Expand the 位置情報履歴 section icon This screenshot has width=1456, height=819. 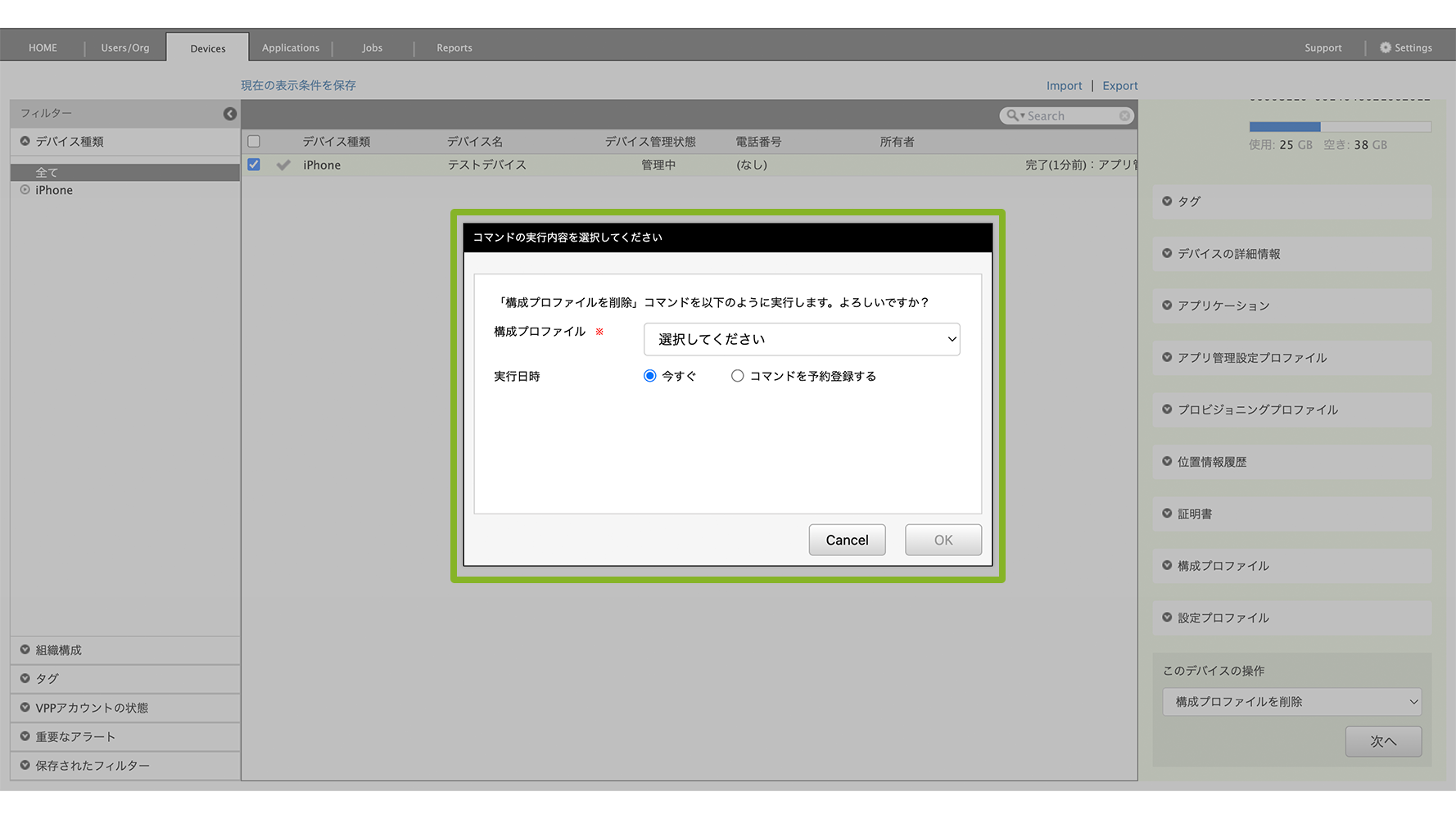tap(1167, 462)
